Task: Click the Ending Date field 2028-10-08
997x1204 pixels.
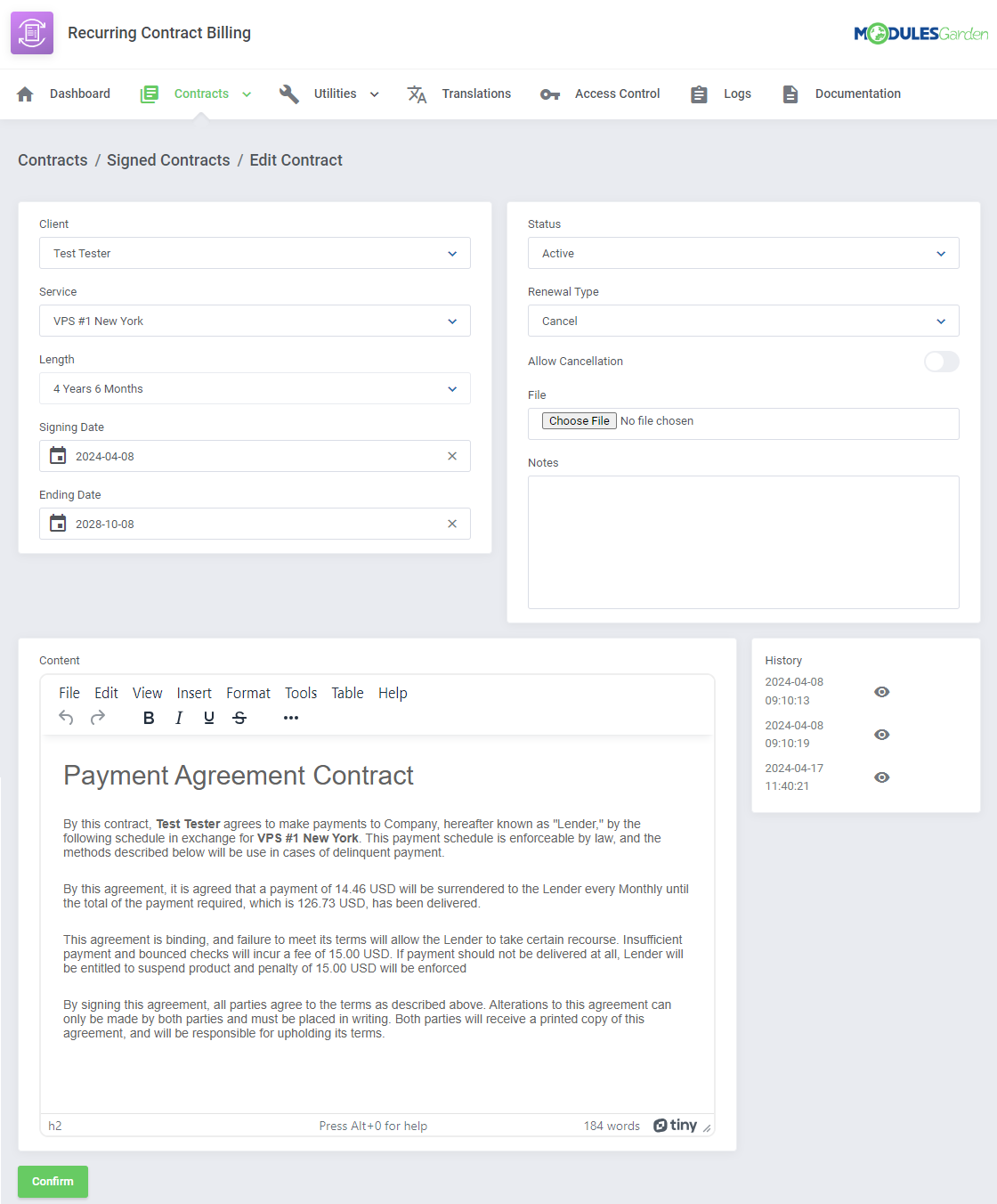Action: (x=255, y=524)
